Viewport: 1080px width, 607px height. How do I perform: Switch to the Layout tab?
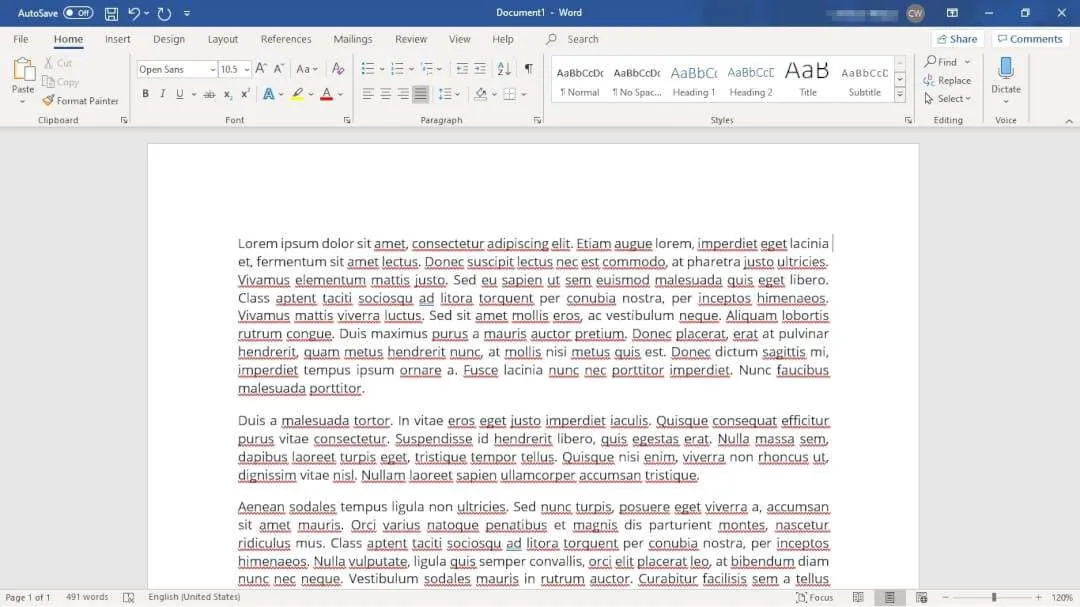pyautogui.click(x=222, y=39)
